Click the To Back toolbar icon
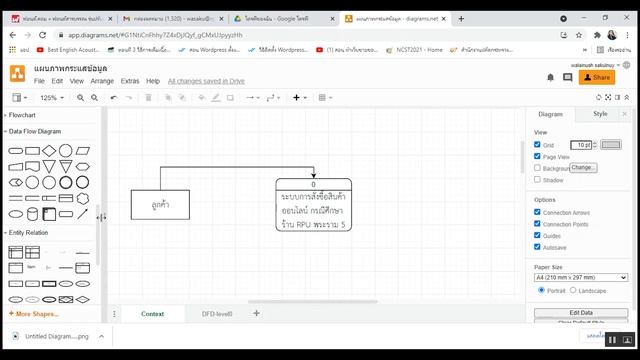Viewport: 640px width, 360px height. (182, 98)
